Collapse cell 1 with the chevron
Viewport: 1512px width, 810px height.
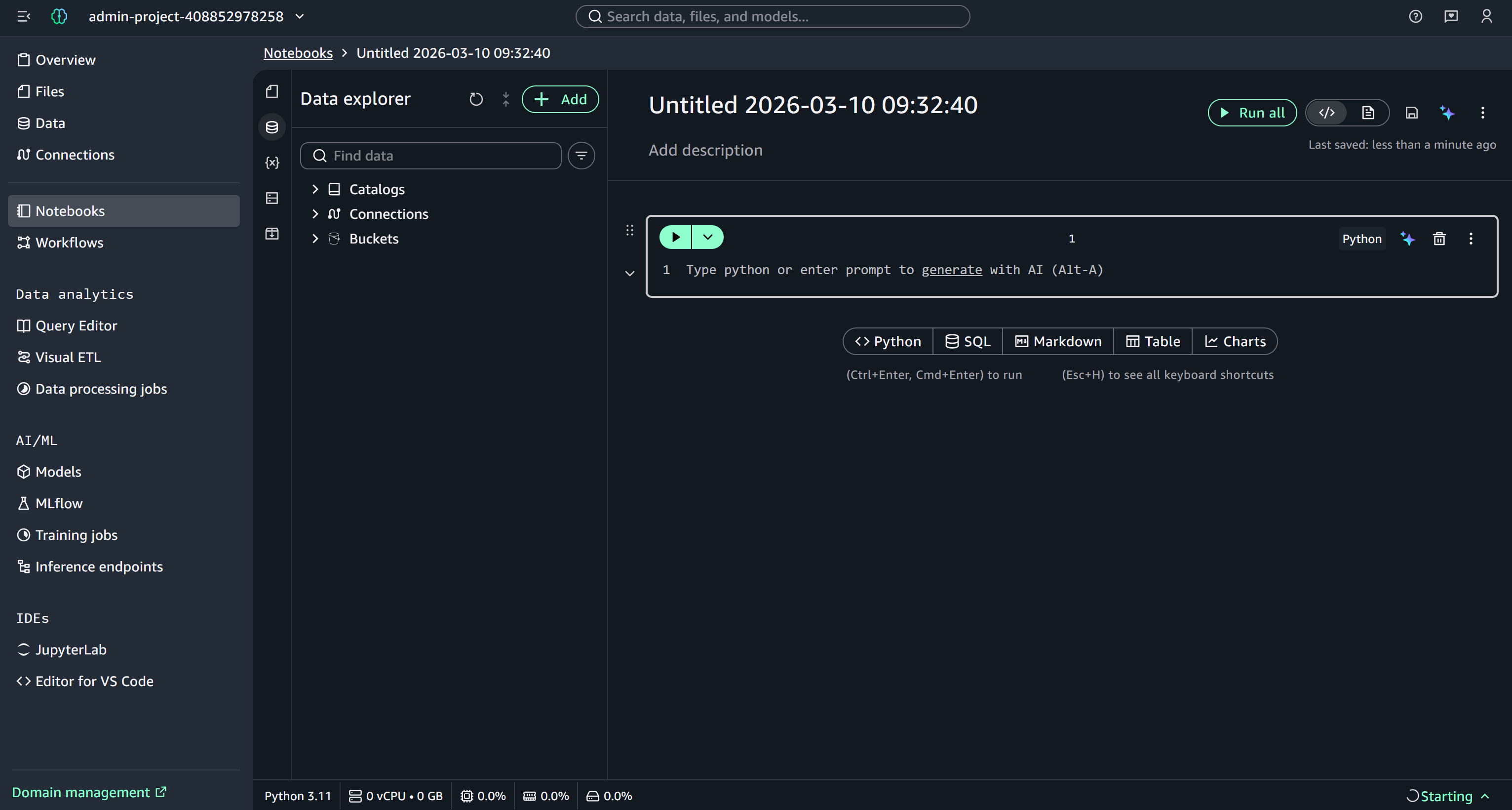630,273
